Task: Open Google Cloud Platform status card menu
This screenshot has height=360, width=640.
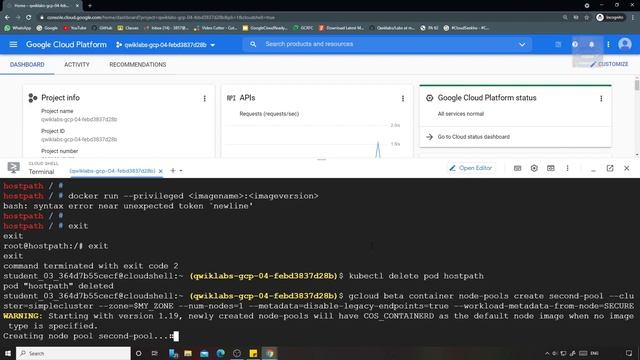Action: pyautogui.click(x=601, y=98)
